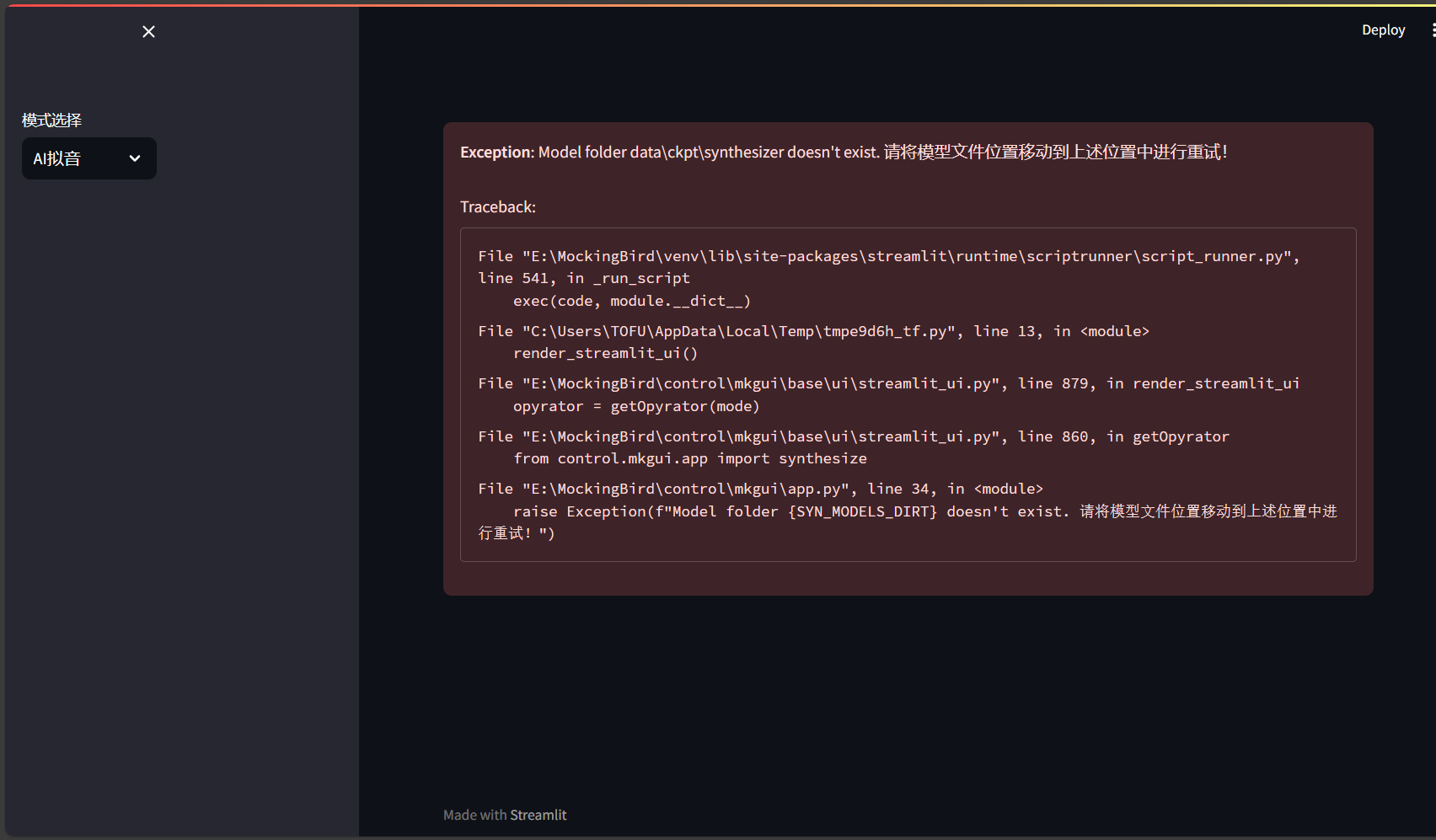The width and height of the screenshot is (1436, 840).
Task: Close the sidebar with the X icon
Action: pos(148,31)
